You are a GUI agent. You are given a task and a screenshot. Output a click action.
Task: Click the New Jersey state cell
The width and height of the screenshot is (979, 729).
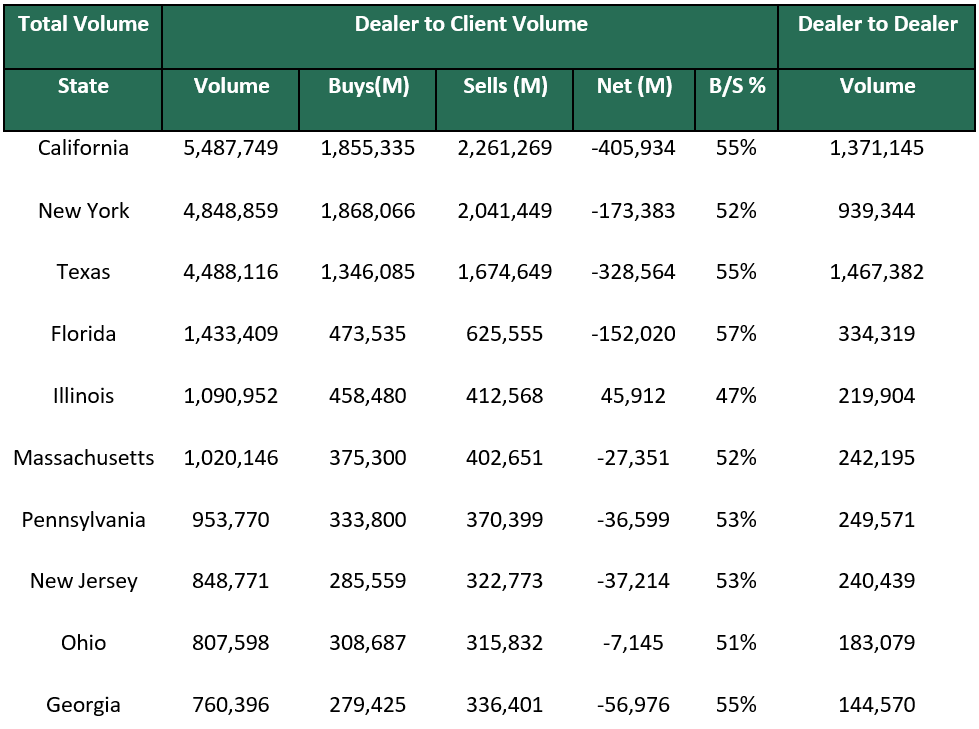83,581
